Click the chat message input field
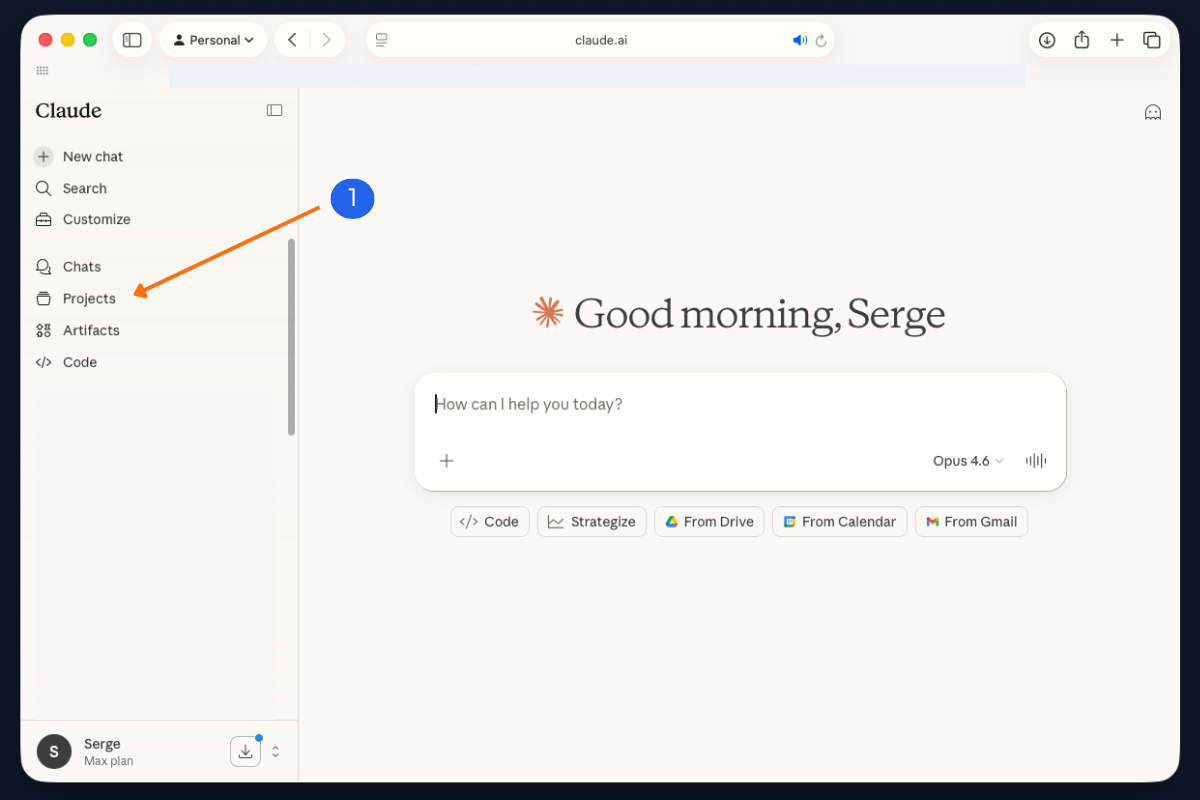1200x800 pixels. tap(740, 404)
